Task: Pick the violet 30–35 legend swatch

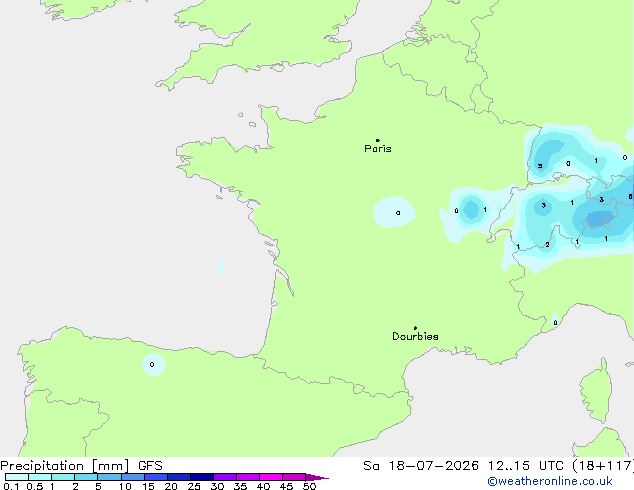Action: tap(224, 477)
